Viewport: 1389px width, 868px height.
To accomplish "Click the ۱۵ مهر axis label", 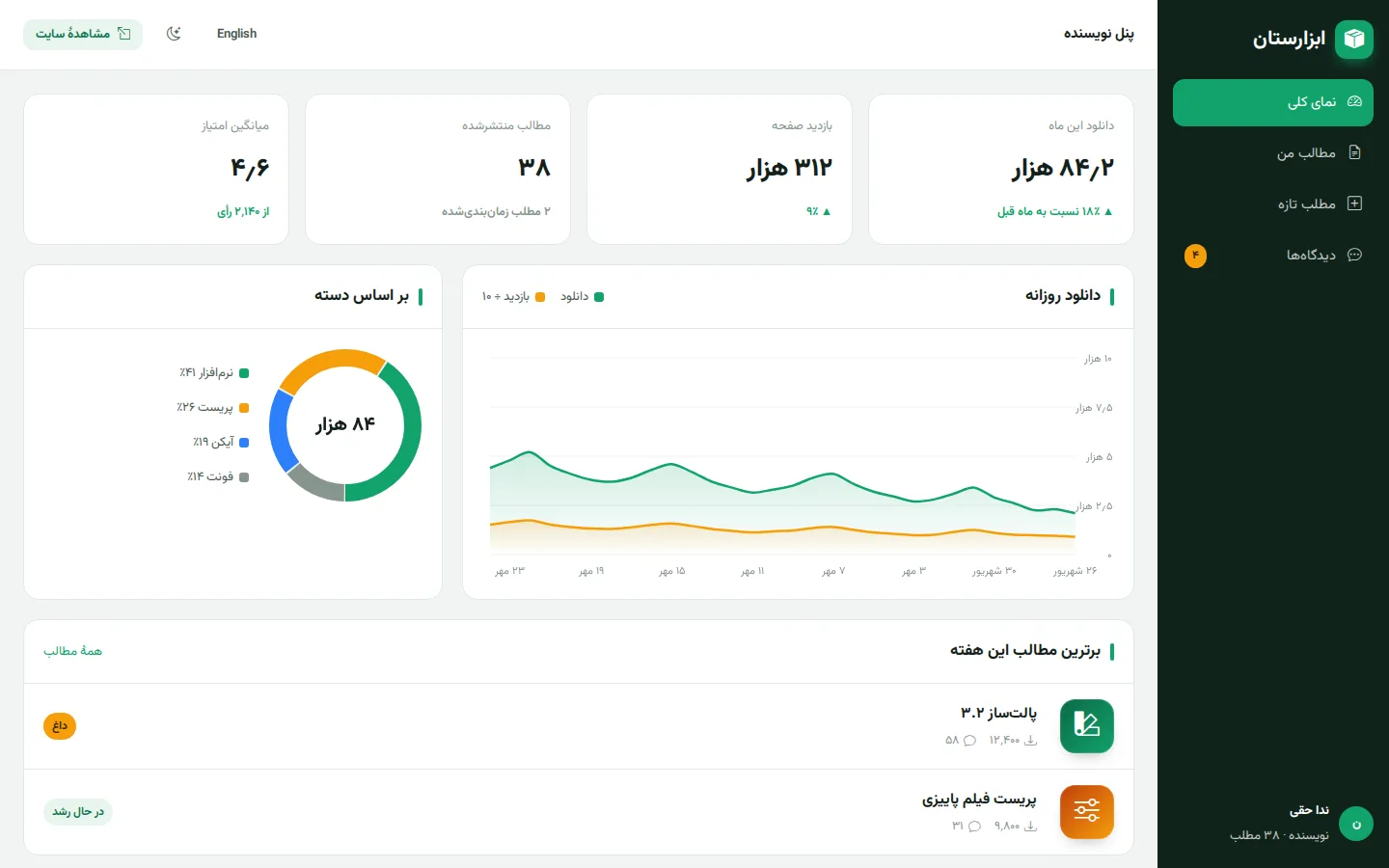I will coord(672,571).
